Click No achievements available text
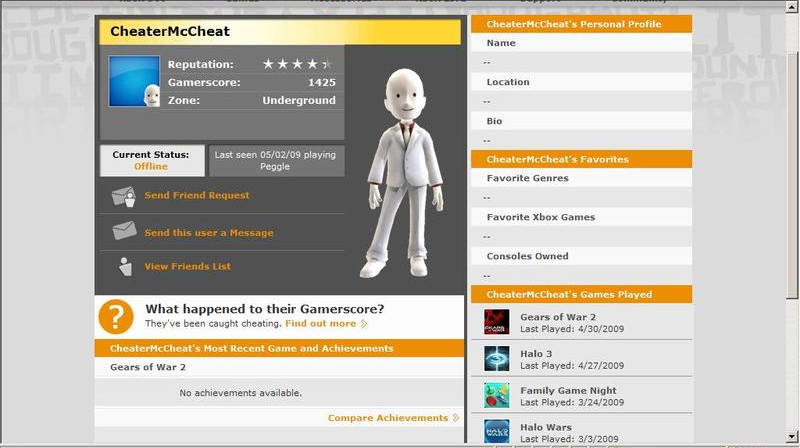Screen dimensions: 800x448 pyautogui.click(x=240, y=393)
